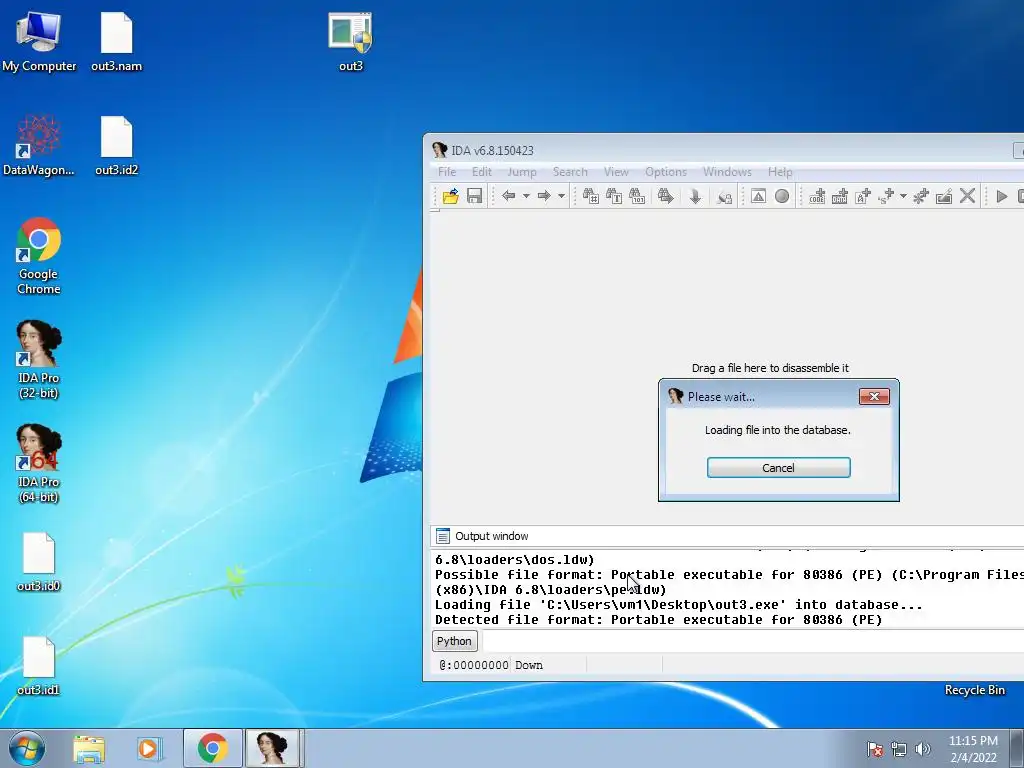Click the warning triangle toolbar icon
Screen dimensions: 1024x768
click(x=758, y=196)
